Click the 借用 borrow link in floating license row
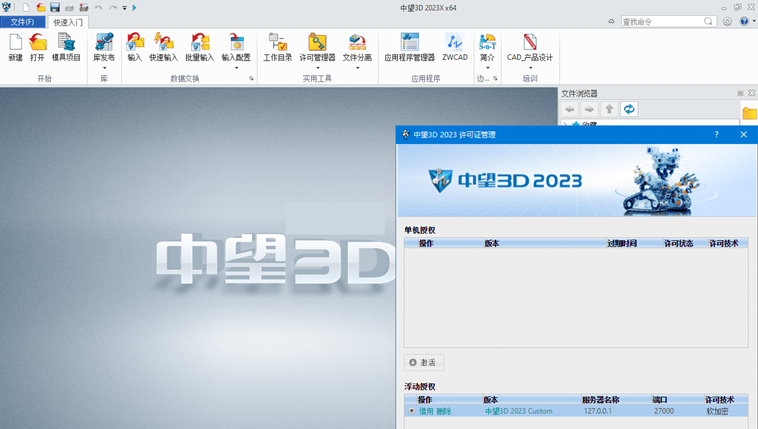 coord(426,411)
